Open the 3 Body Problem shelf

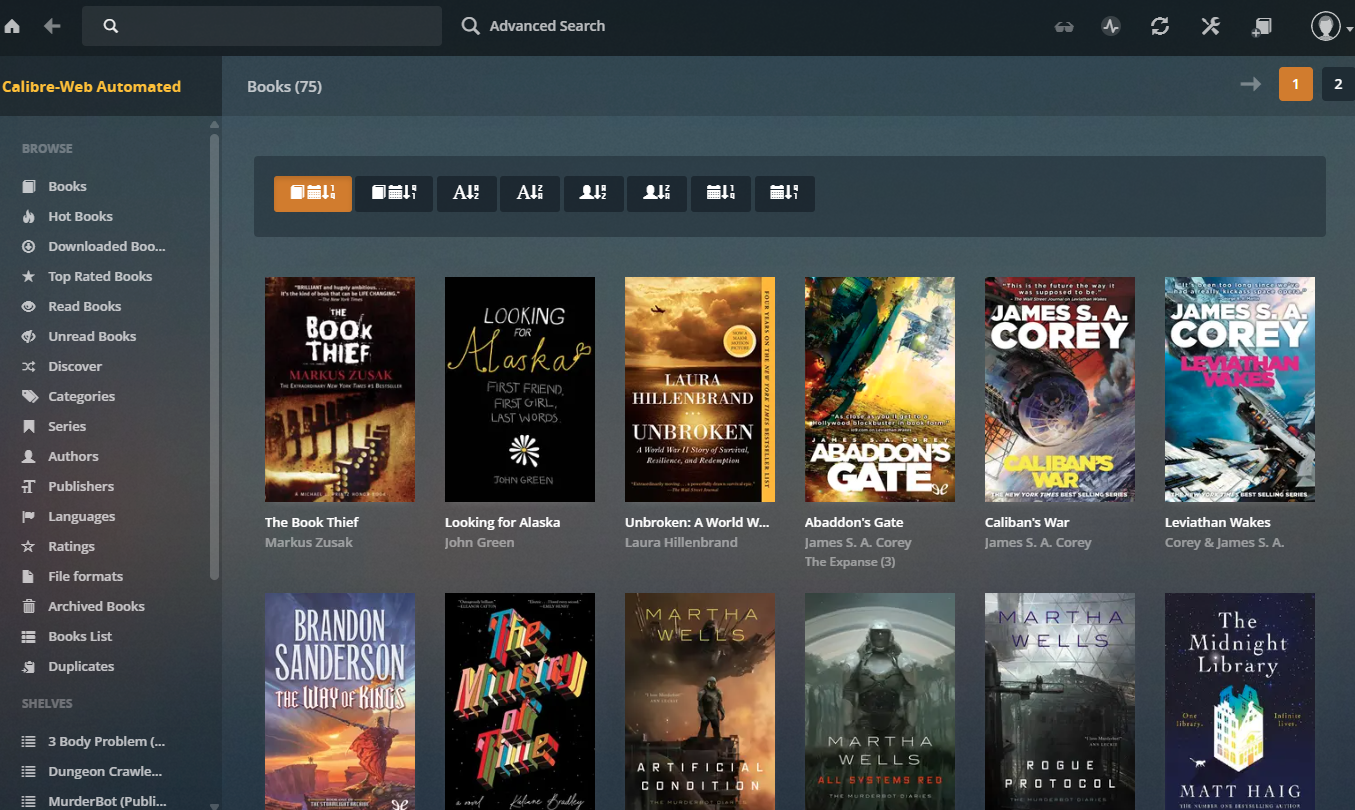[106, 741]
